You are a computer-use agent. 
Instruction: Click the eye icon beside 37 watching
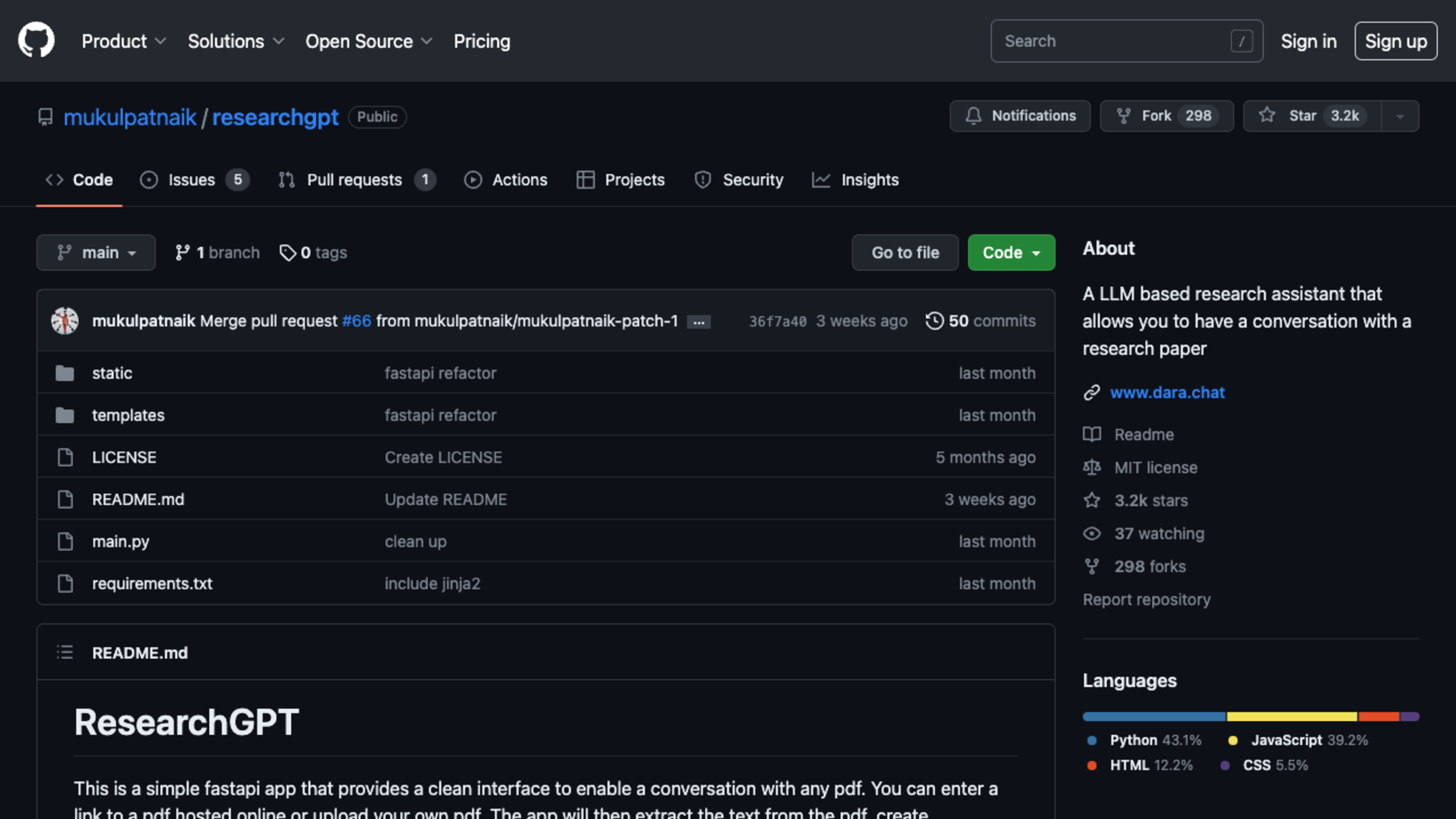click(x=1092, y=533)
